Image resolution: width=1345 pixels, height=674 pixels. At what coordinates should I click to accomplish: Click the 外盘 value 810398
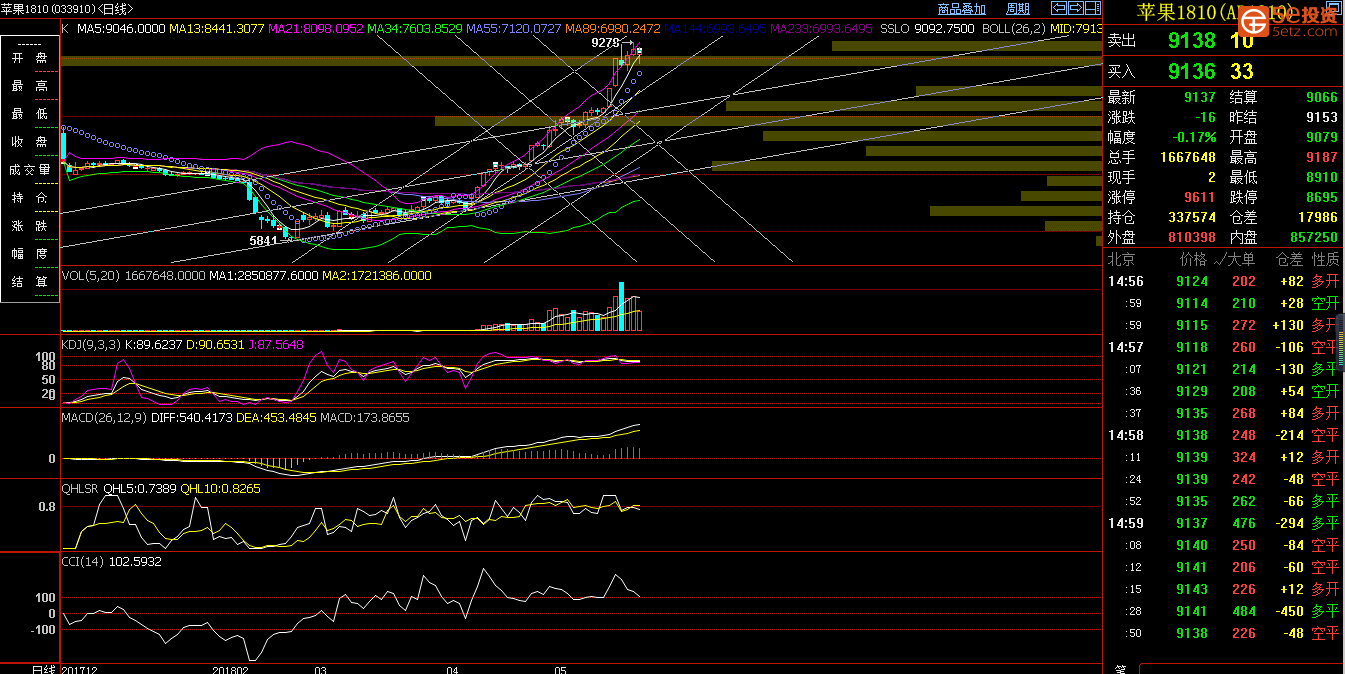click(1191, 237)
